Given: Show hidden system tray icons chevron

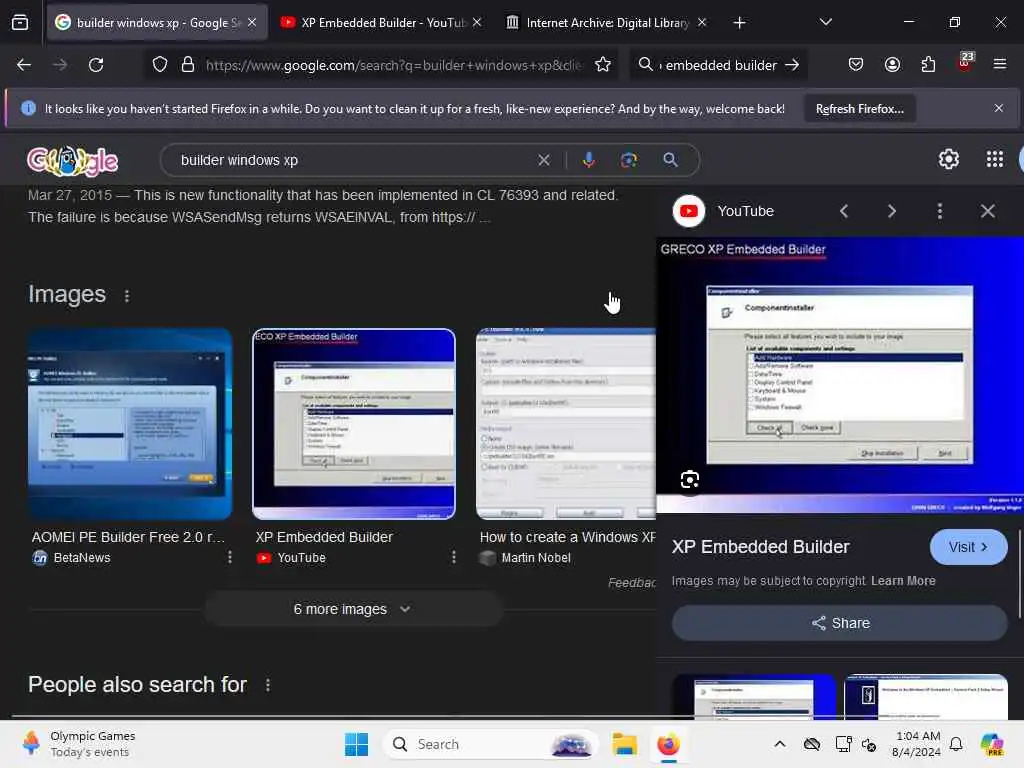Looking at the screenshot, I should coord(780,744).
